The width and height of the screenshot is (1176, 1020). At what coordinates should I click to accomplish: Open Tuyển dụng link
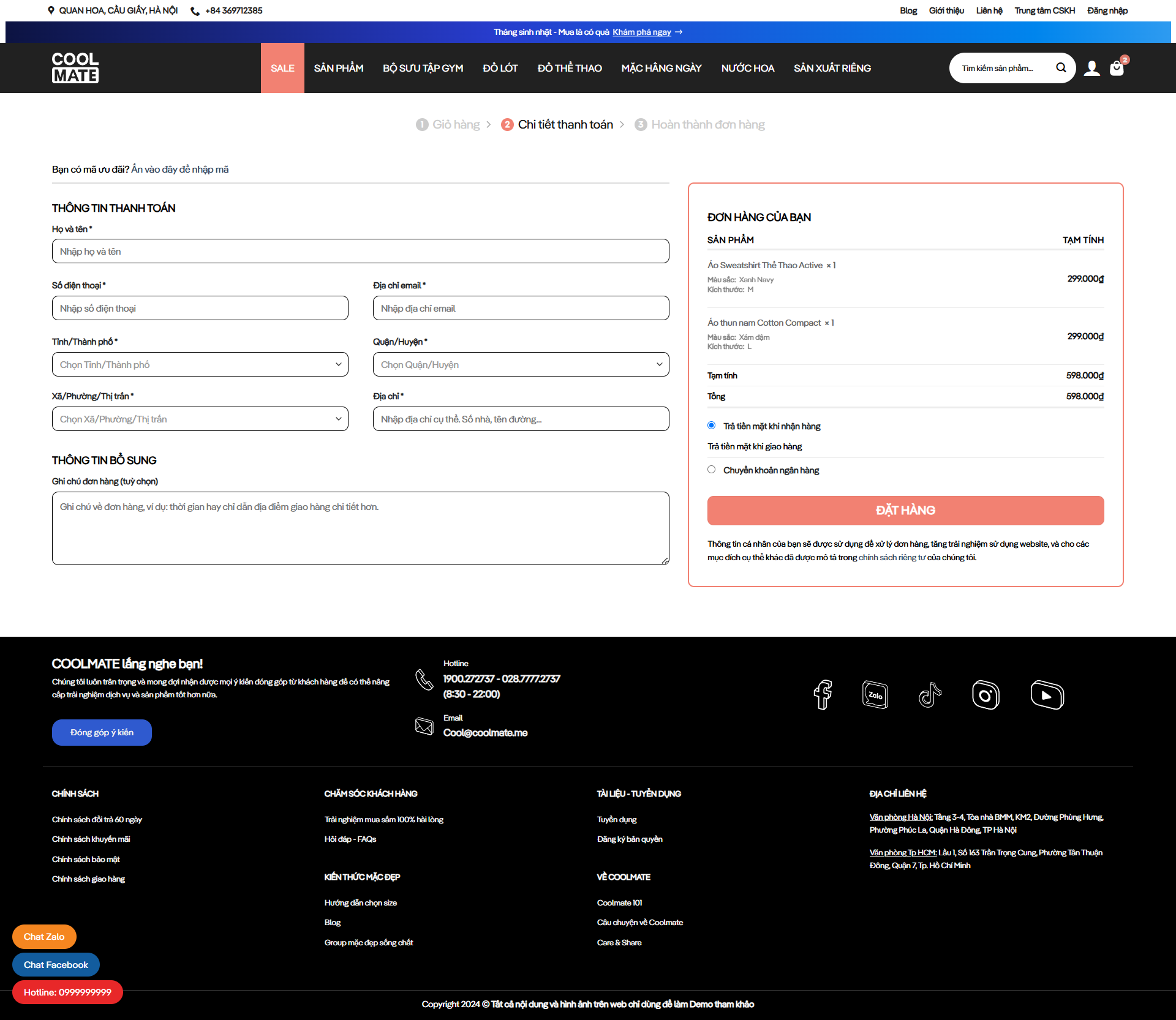click(x=617, y=820)
